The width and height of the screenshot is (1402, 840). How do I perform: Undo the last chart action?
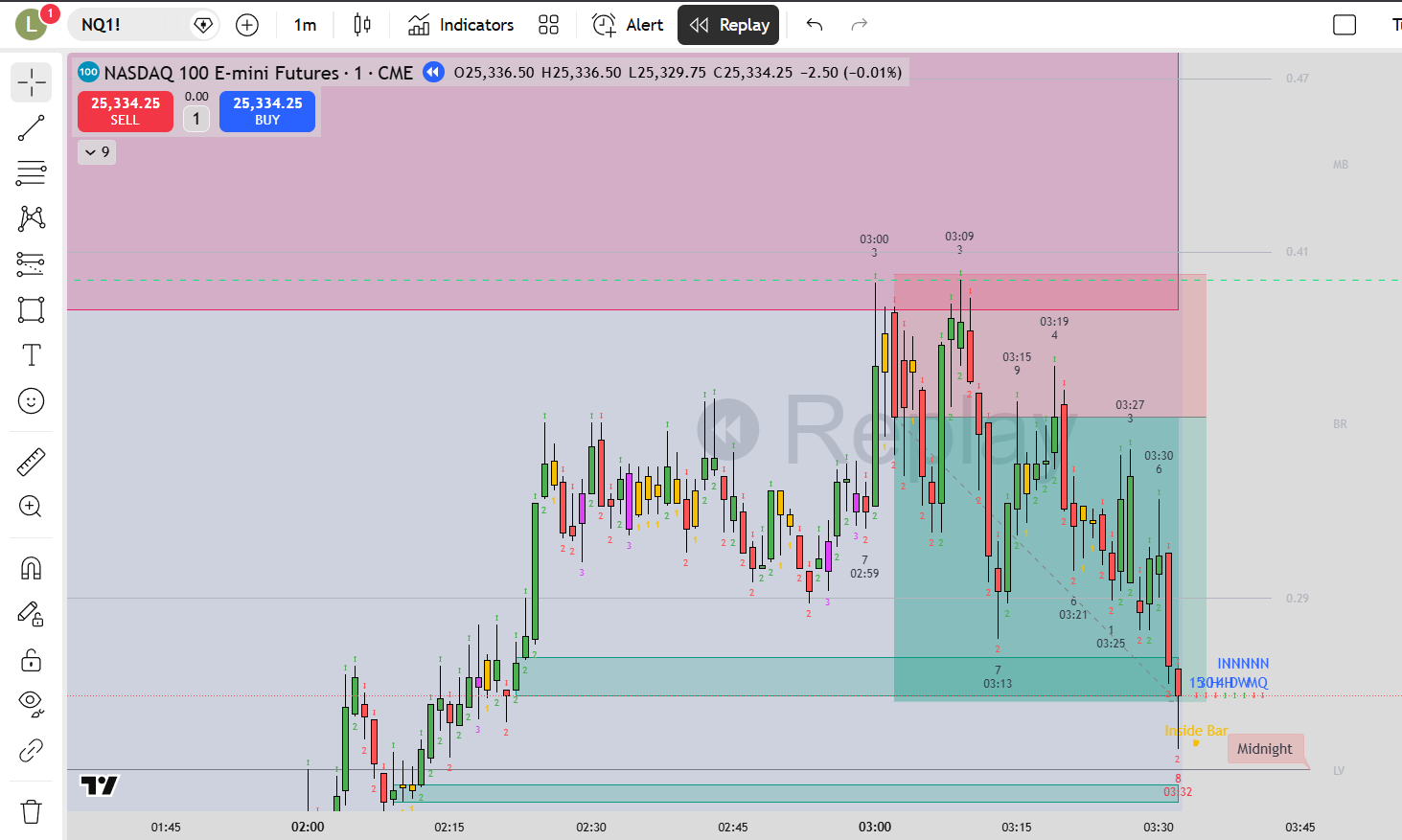pos(815,25)
